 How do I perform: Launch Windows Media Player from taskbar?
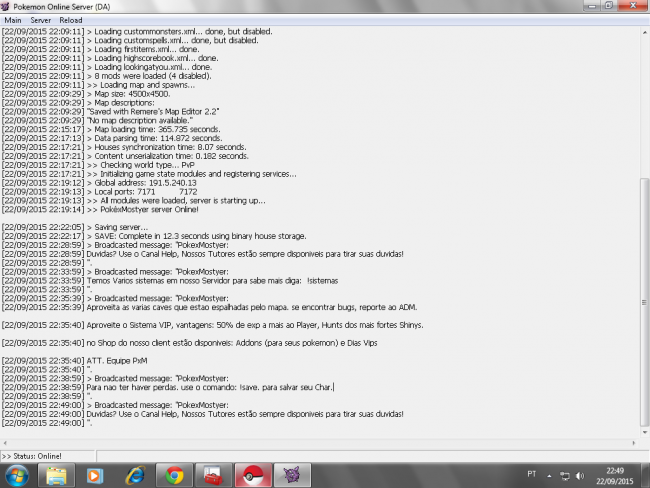(x=95, y=476)
